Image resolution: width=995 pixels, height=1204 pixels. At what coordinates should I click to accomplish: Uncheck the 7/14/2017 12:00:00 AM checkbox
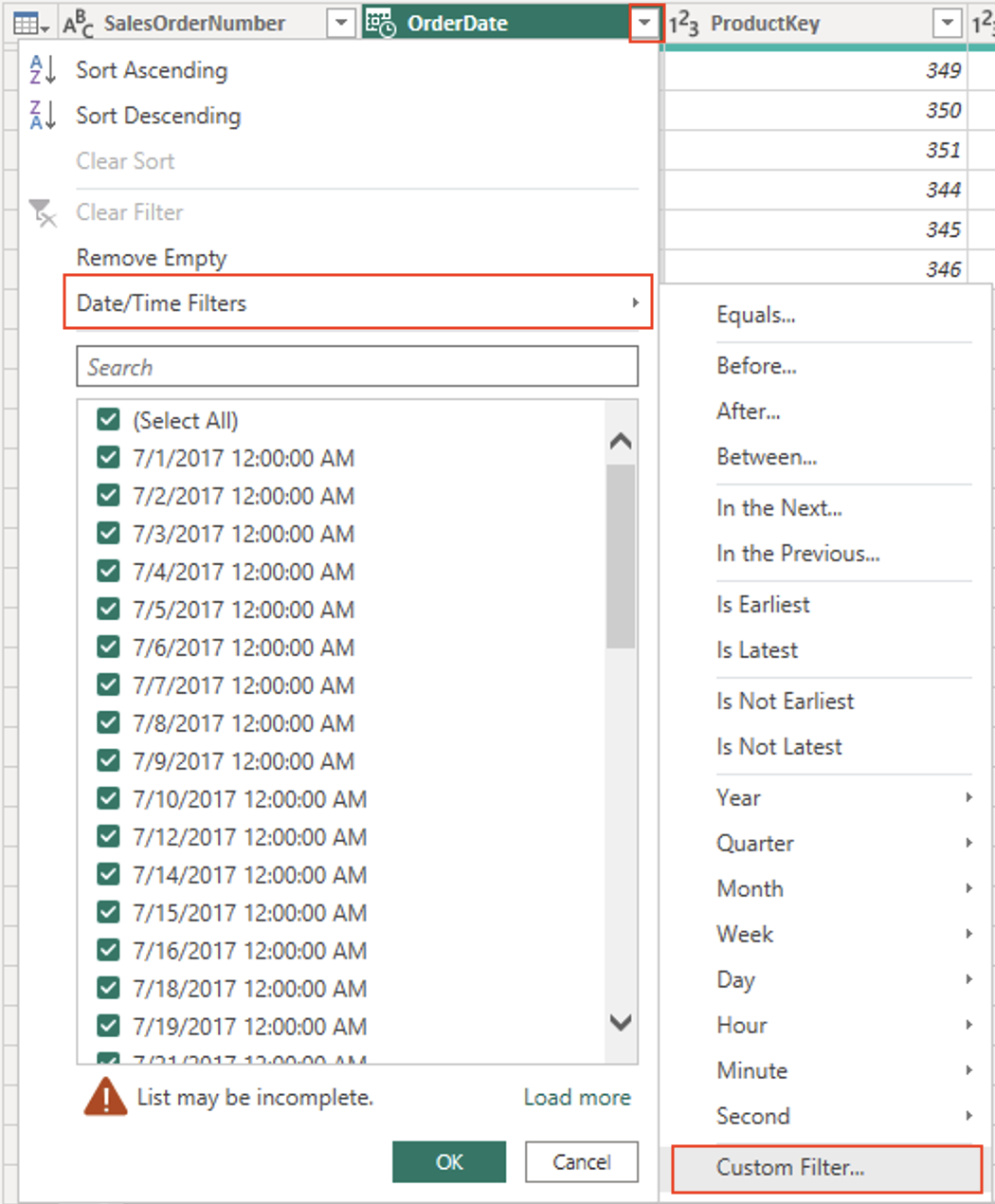point(109,874)
